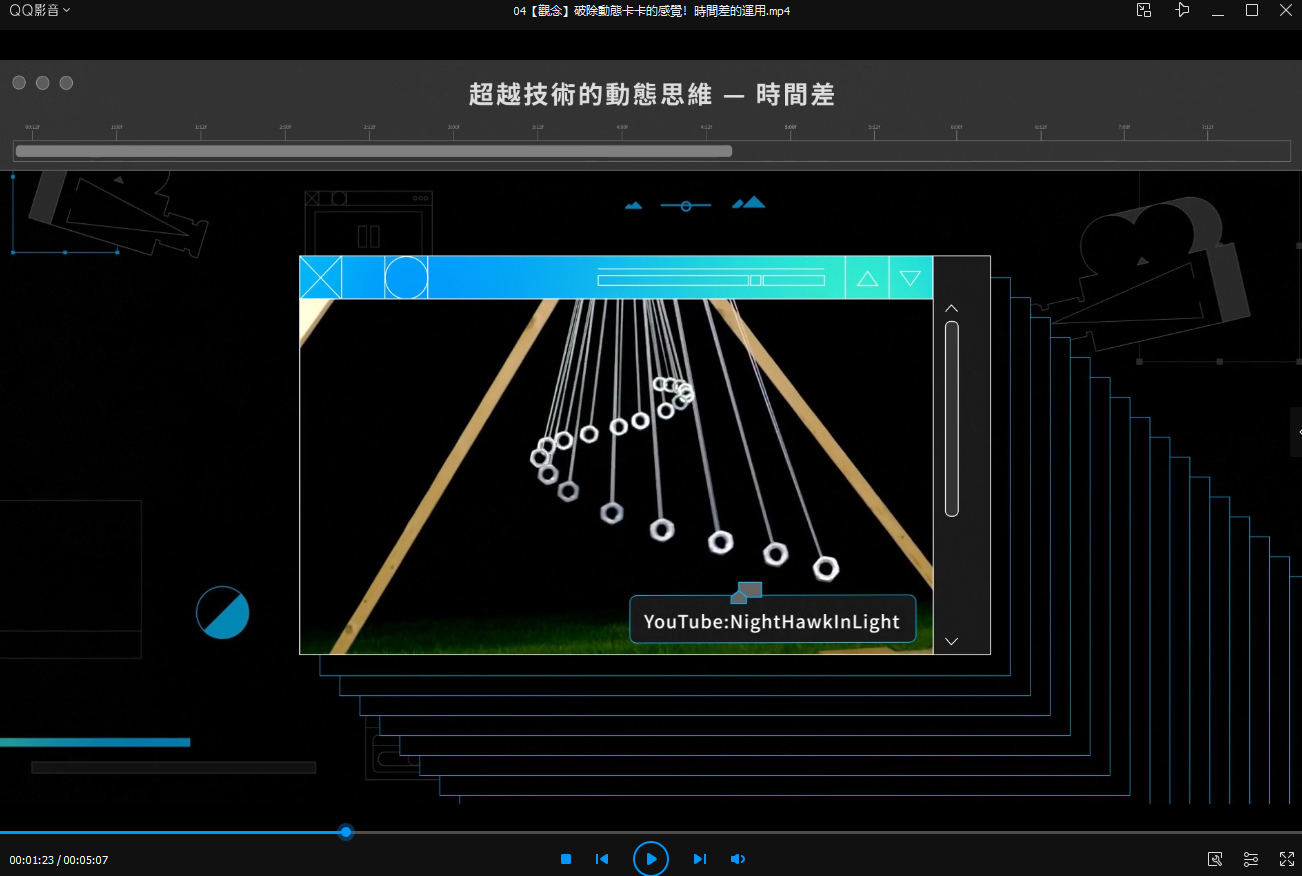
Task: Pin the player window on top
Action: tap(1182, 10)
